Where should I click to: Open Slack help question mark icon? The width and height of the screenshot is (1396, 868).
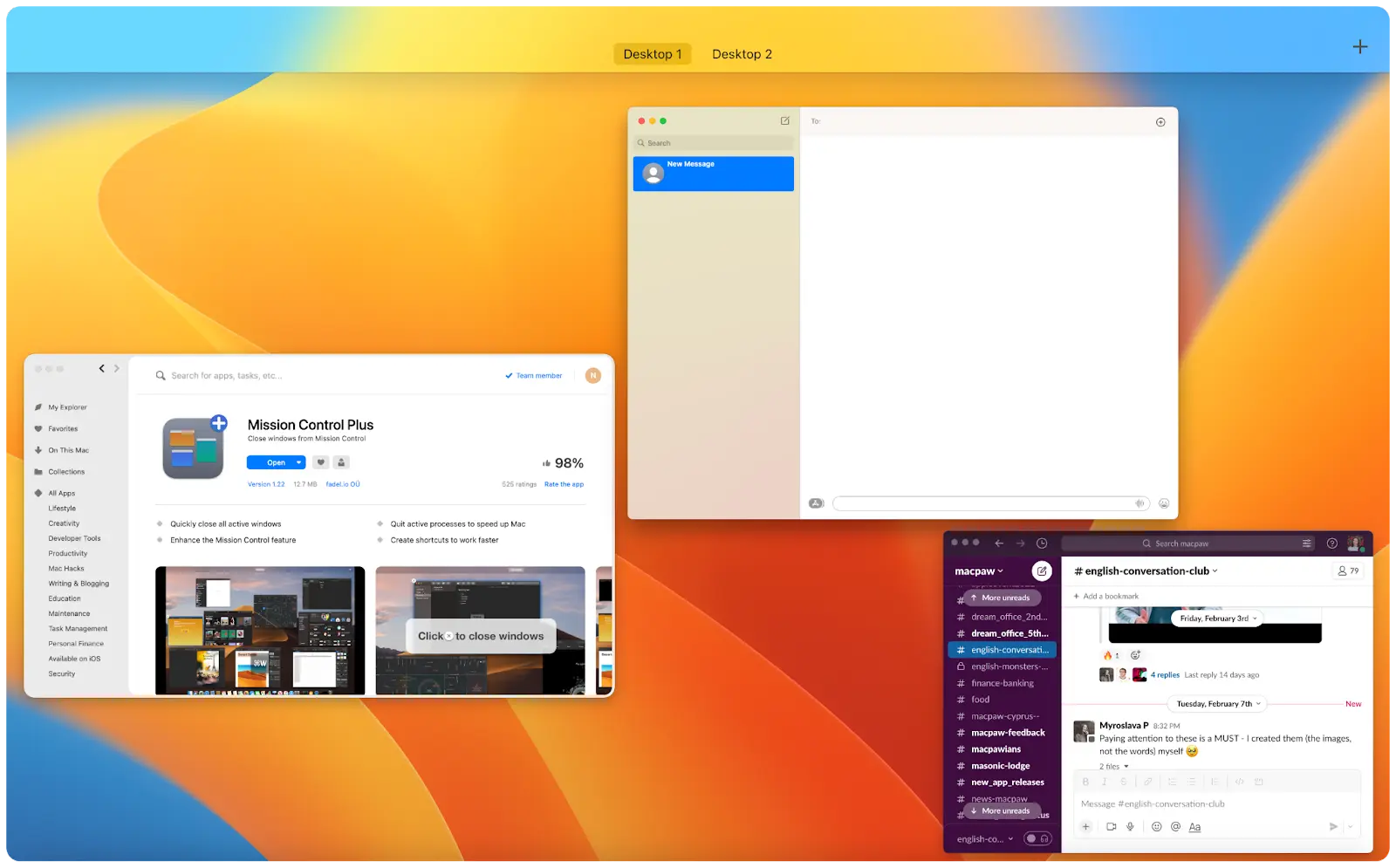[1332, 543]
